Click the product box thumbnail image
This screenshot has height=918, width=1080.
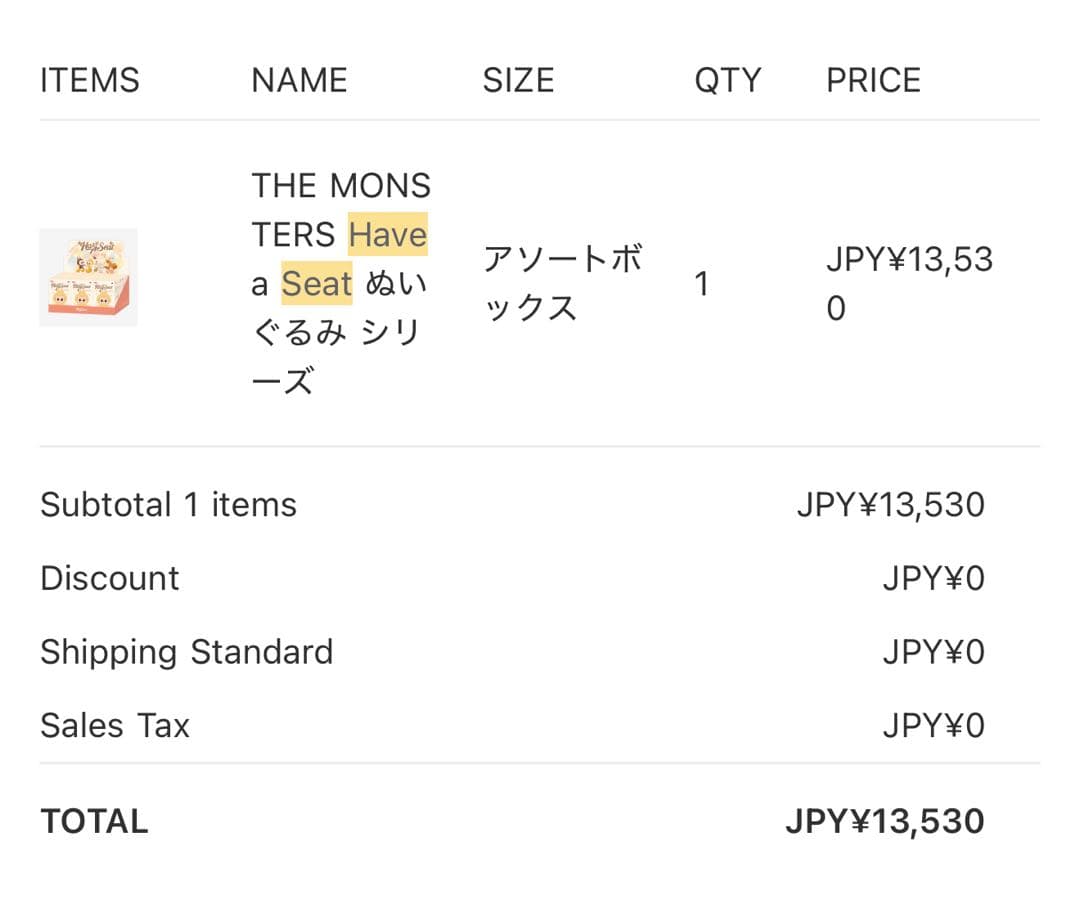coord(88,277)
